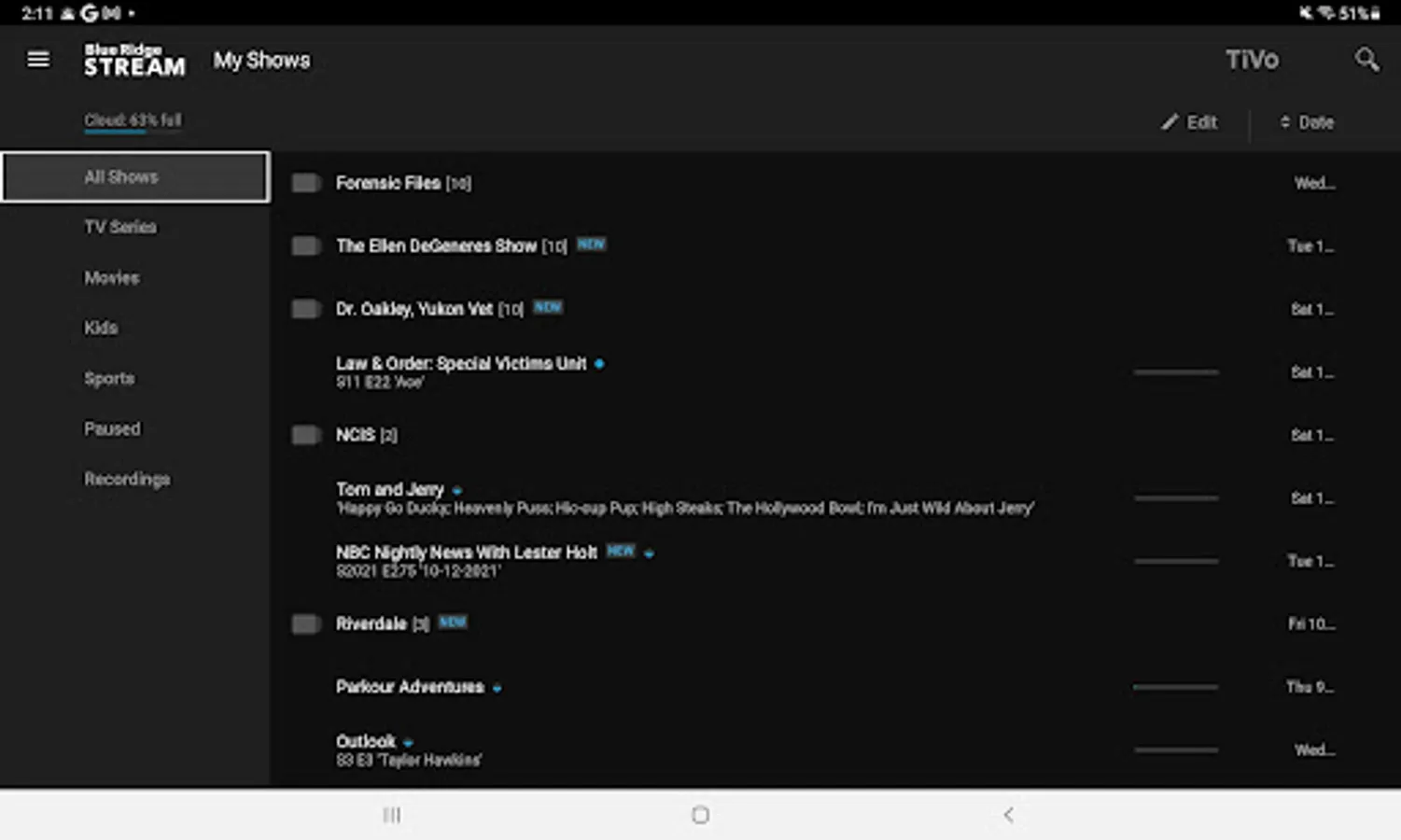Click the blue dot beside Law & Order
The width and height of the screenshot is (1401, 840).
coord(599,364)
